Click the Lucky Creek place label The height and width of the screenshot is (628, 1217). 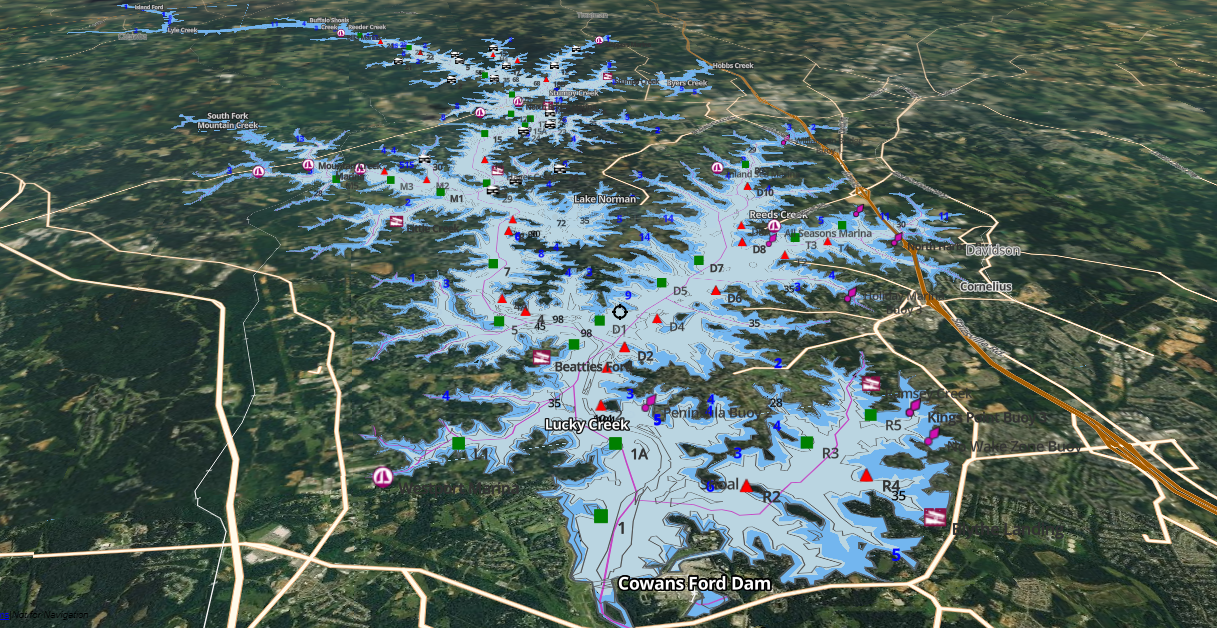587,425
